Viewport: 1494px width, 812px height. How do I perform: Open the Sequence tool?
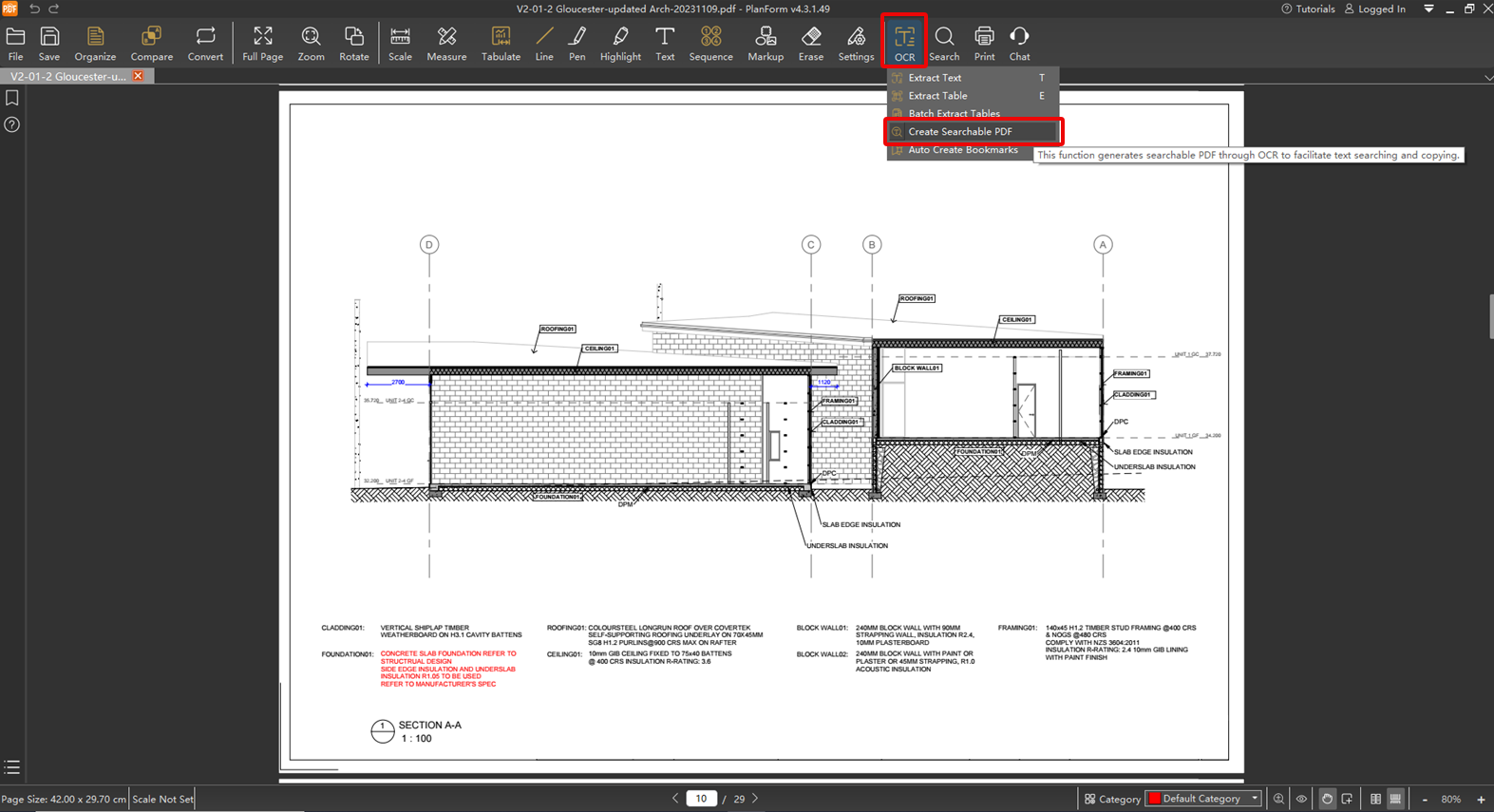(x=710, y=44)
